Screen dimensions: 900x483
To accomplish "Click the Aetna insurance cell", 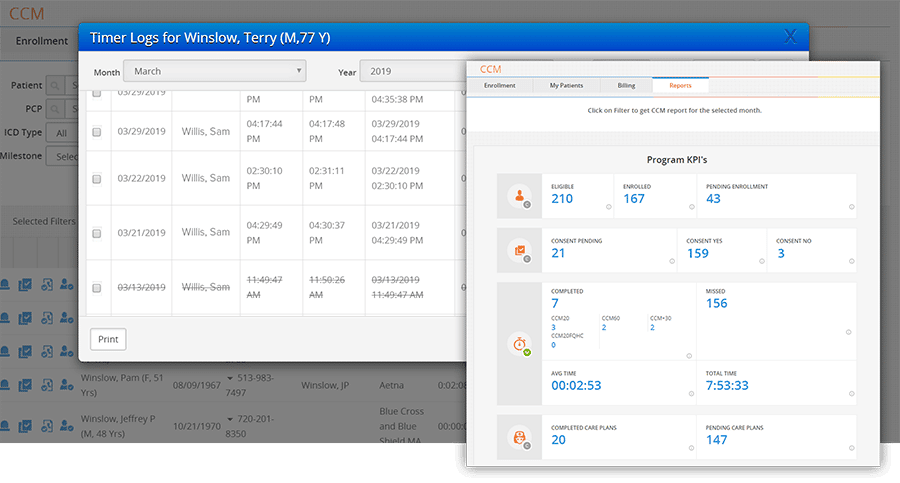I will pyautogui.click(x=391, y=385).
